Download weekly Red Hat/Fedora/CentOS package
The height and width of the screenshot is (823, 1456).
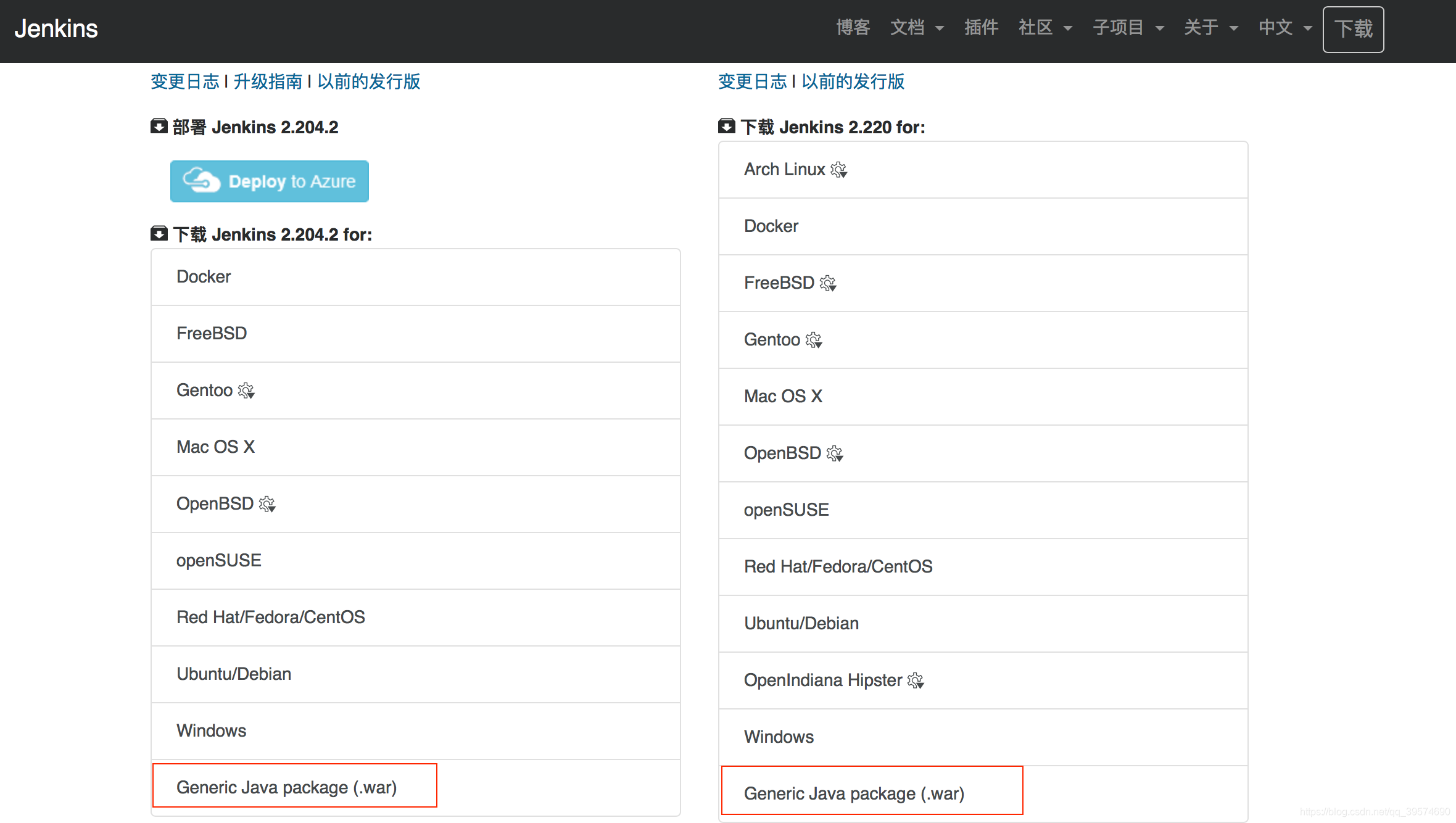pyautogui.click(x=838, y=566)
